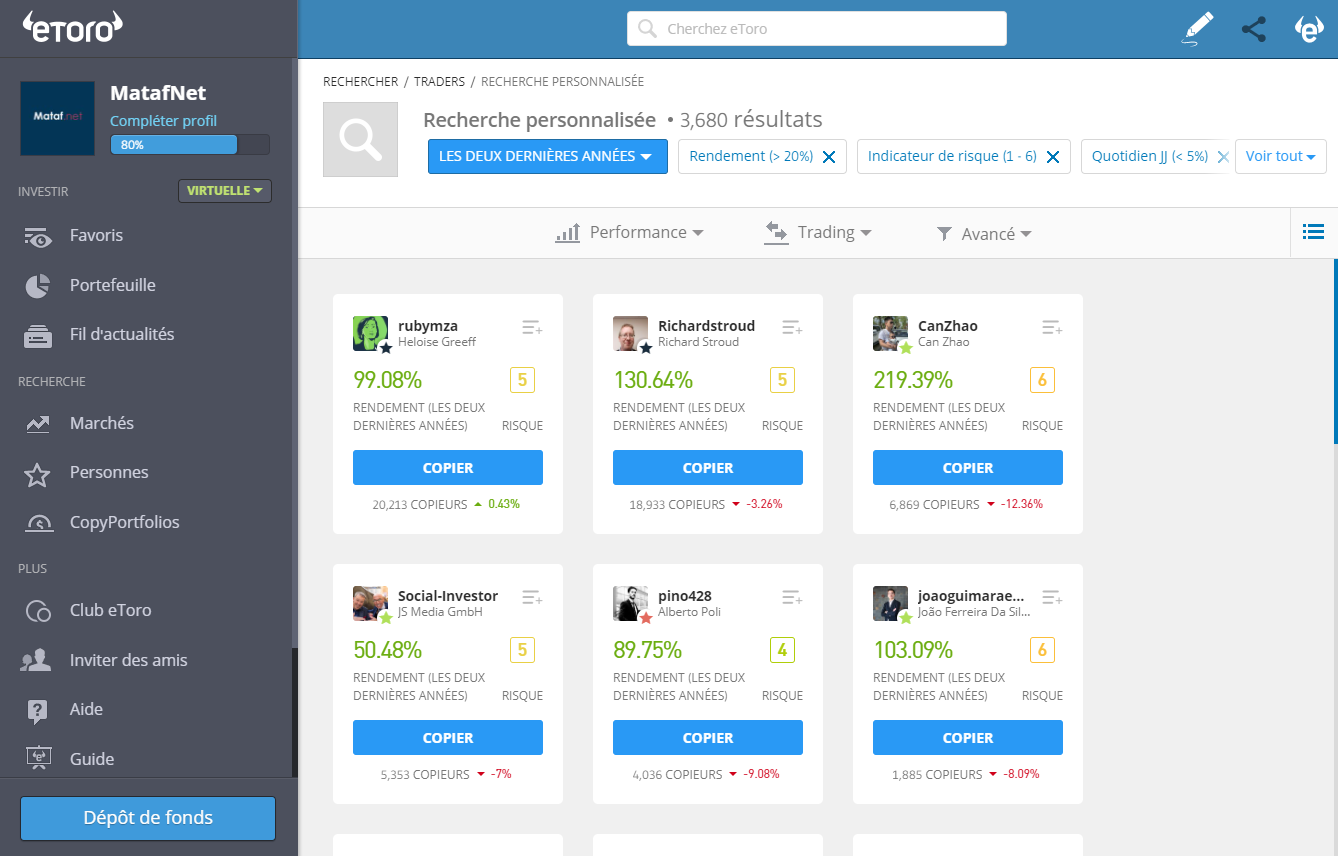
Task: Add Richardstroud to watchlist
Action: point(792,327)
